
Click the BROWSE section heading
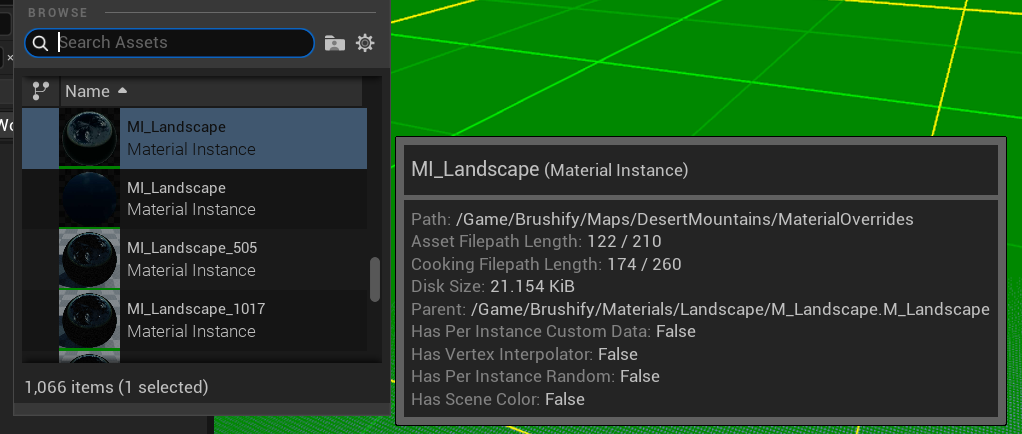tap(57, 12)
